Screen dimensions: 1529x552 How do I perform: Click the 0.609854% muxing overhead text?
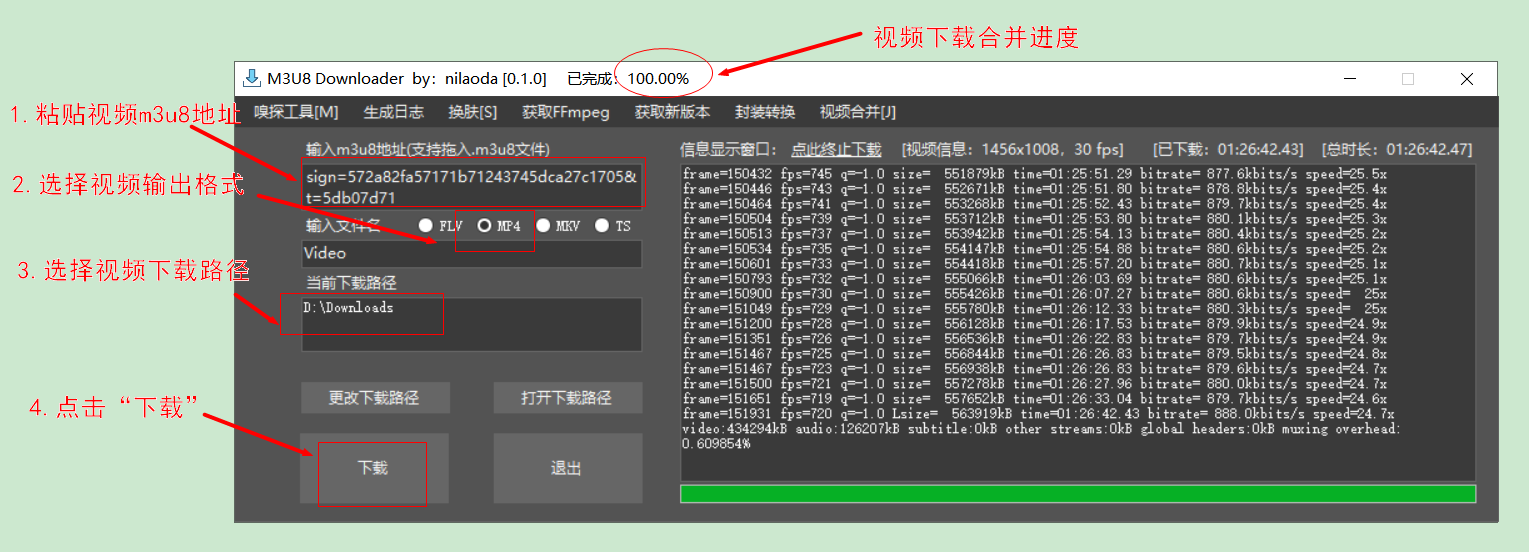click(716, 444)
